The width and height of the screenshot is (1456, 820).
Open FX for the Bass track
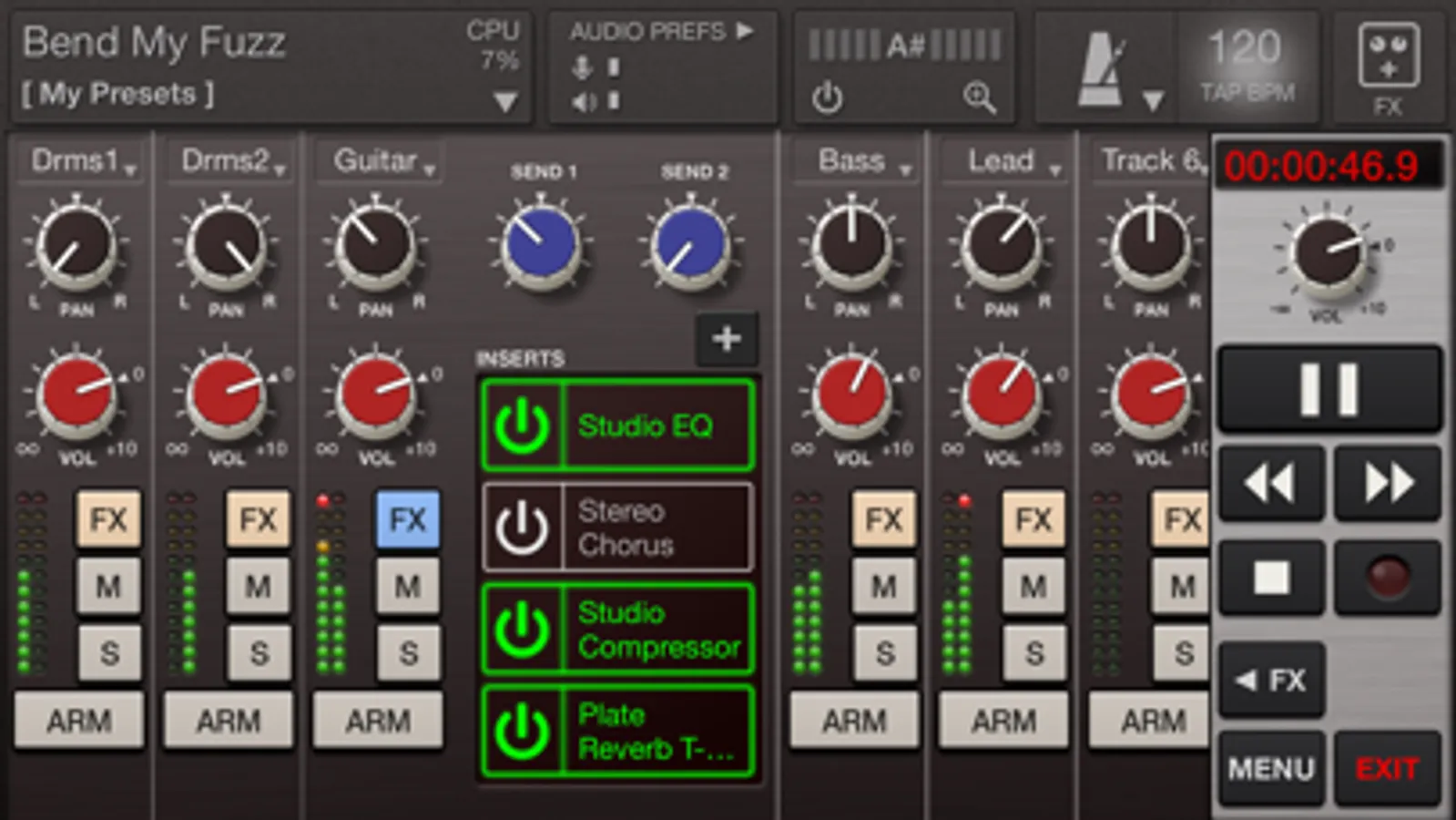tap(884, 519)
